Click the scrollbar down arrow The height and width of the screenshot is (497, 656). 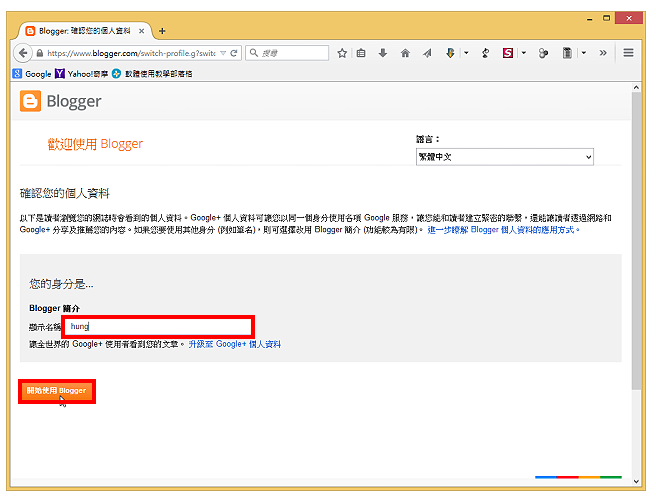point(636,482)
